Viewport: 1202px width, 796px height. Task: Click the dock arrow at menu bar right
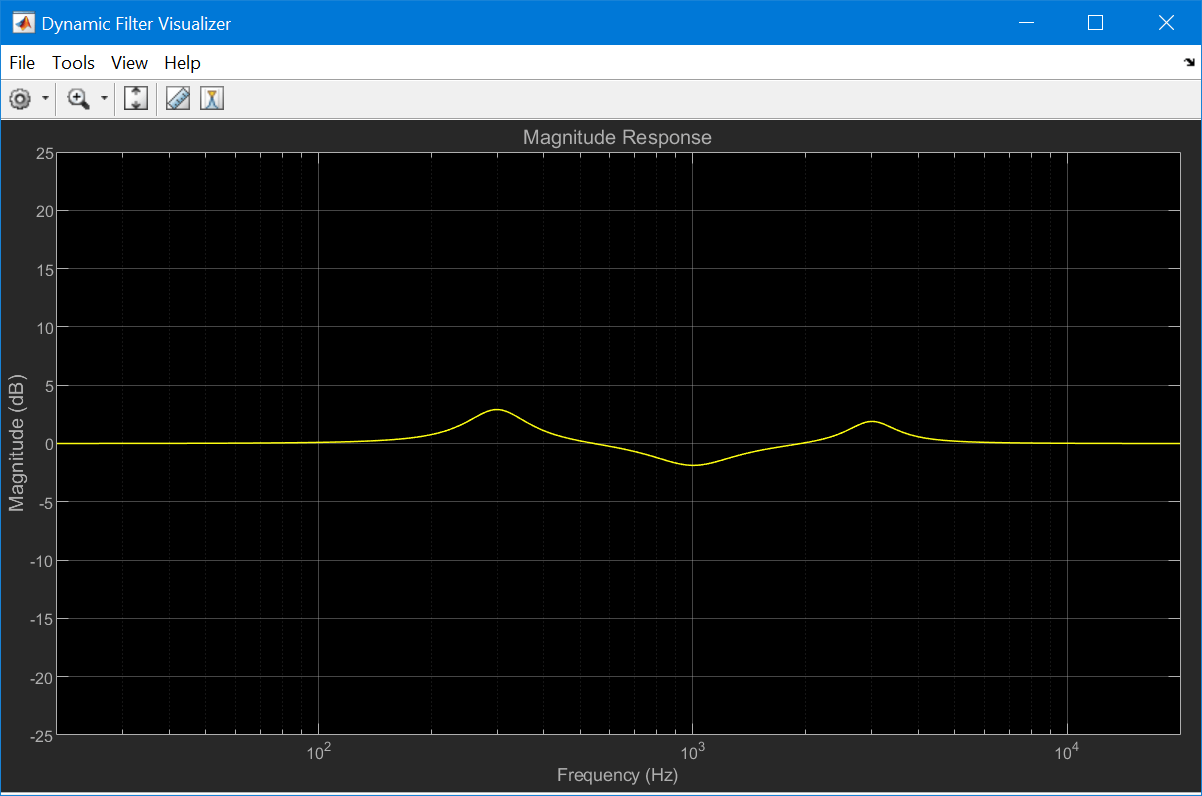click(x=1188, y=62)
